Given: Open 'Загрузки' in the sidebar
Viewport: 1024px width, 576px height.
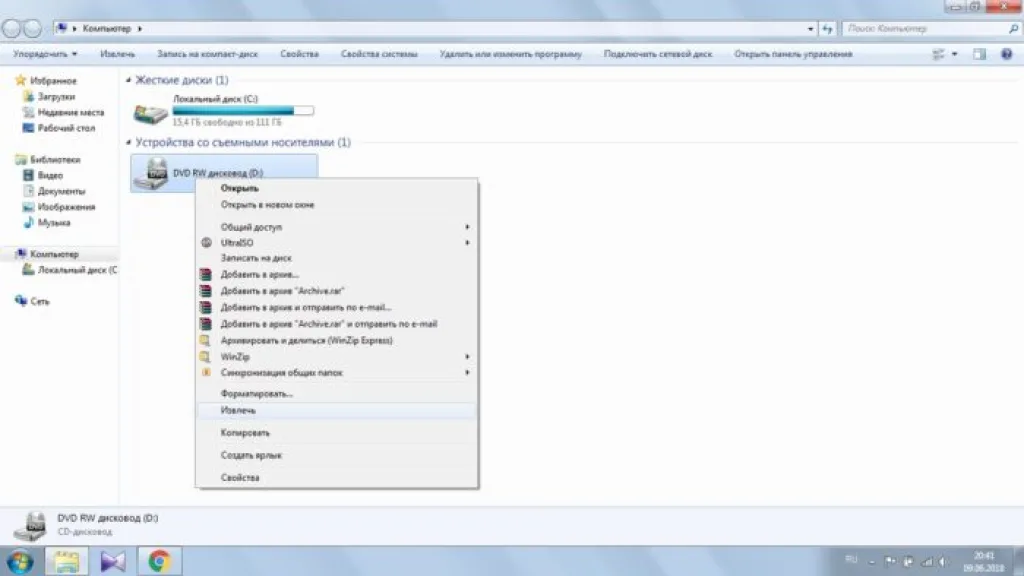Looking at the screenshot, I should (56, 97).
